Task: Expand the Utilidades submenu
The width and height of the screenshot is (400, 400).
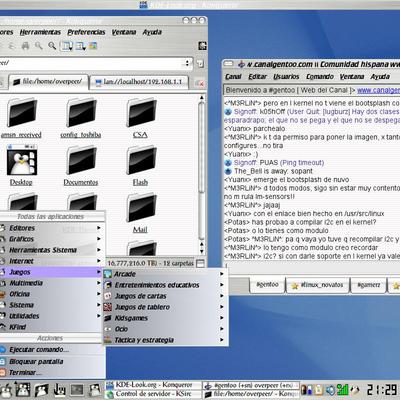Action: 51,316
